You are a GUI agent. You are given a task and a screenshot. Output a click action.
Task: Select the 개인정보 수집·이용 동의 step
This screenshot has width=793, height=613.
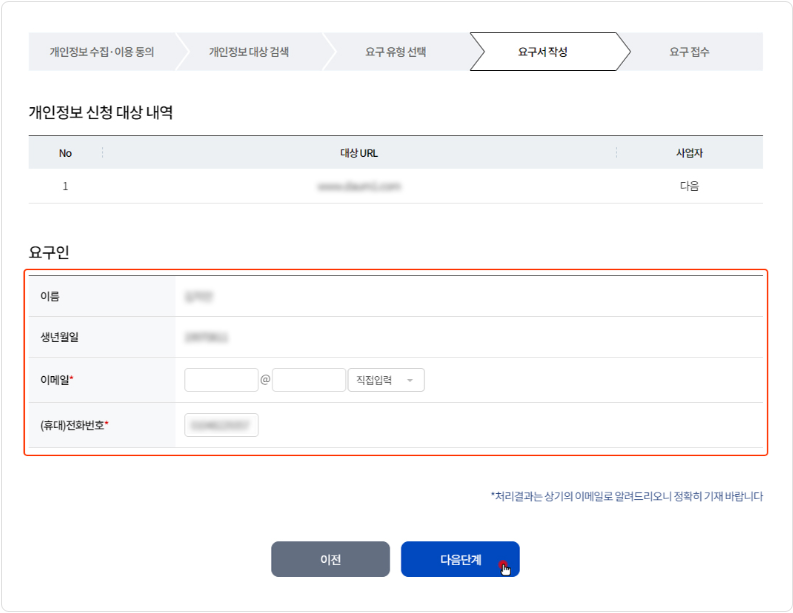[x=102, y=52]
